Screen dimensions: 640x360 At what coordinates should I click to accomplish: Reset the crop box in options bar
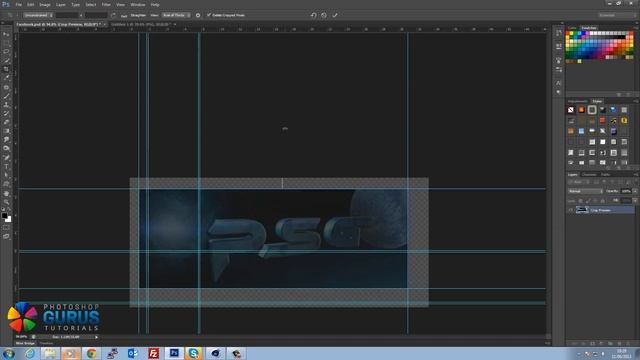313,15
